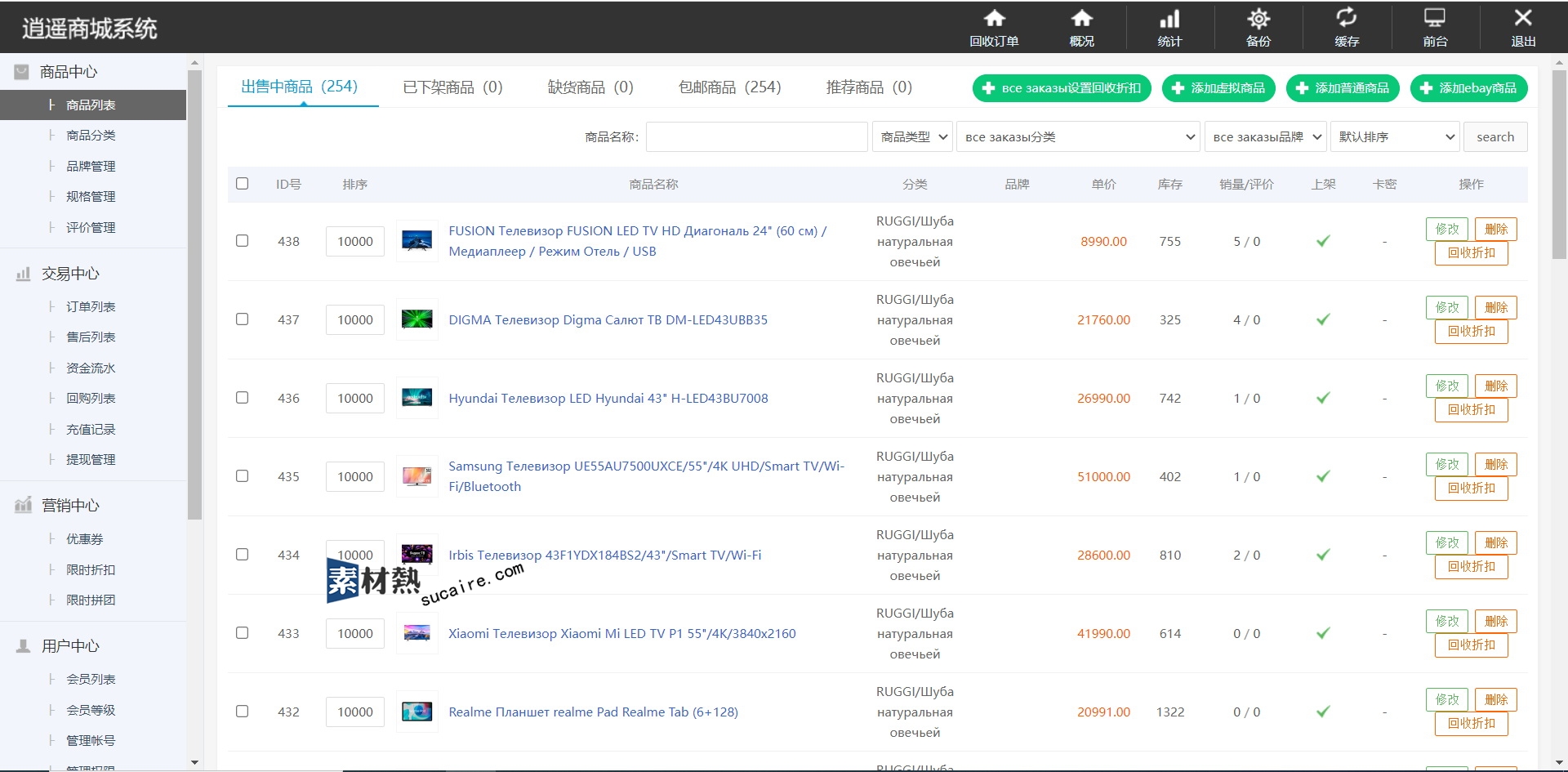Viewport: 1568px width, 772px height.
Task: Click the 交易中心 bar chart icon
Action: pos(23,274)
